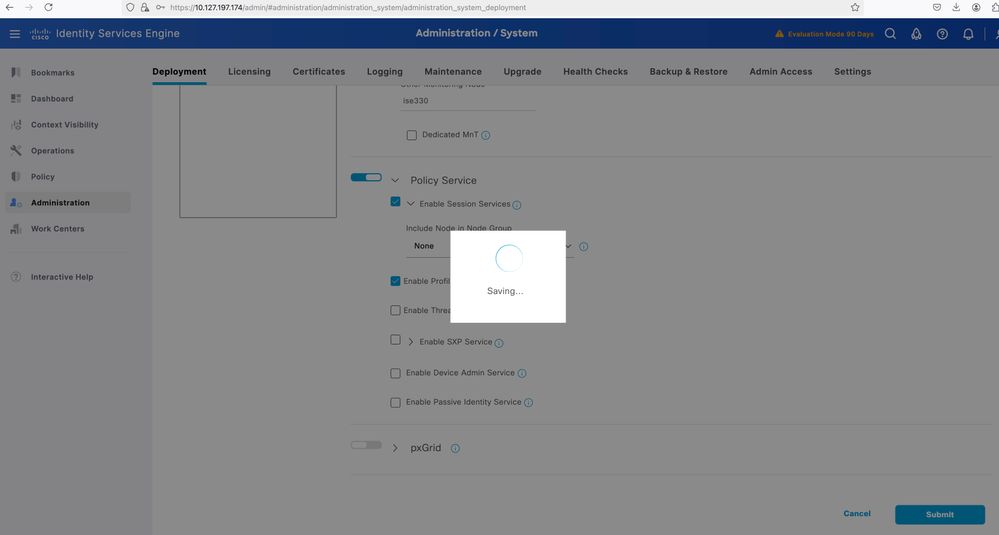Click info icon next to Dedicated MnT
Screen dimensions: 999x535
click(x=485, y=135)
